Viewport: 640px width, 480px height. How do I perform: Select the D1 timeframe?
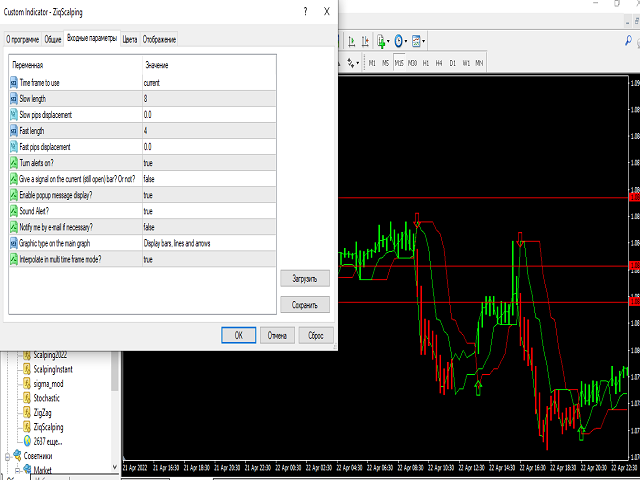(x=452, y=63)
